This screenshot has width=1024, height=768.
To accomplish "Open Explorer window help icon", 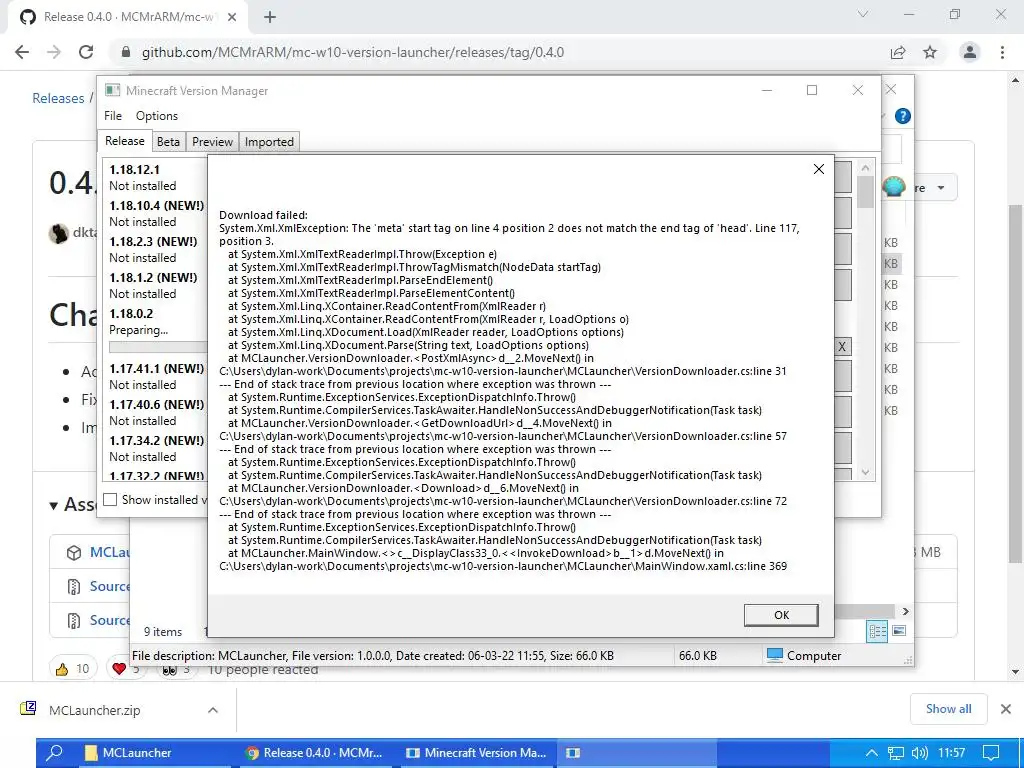I will click(903, 116).
